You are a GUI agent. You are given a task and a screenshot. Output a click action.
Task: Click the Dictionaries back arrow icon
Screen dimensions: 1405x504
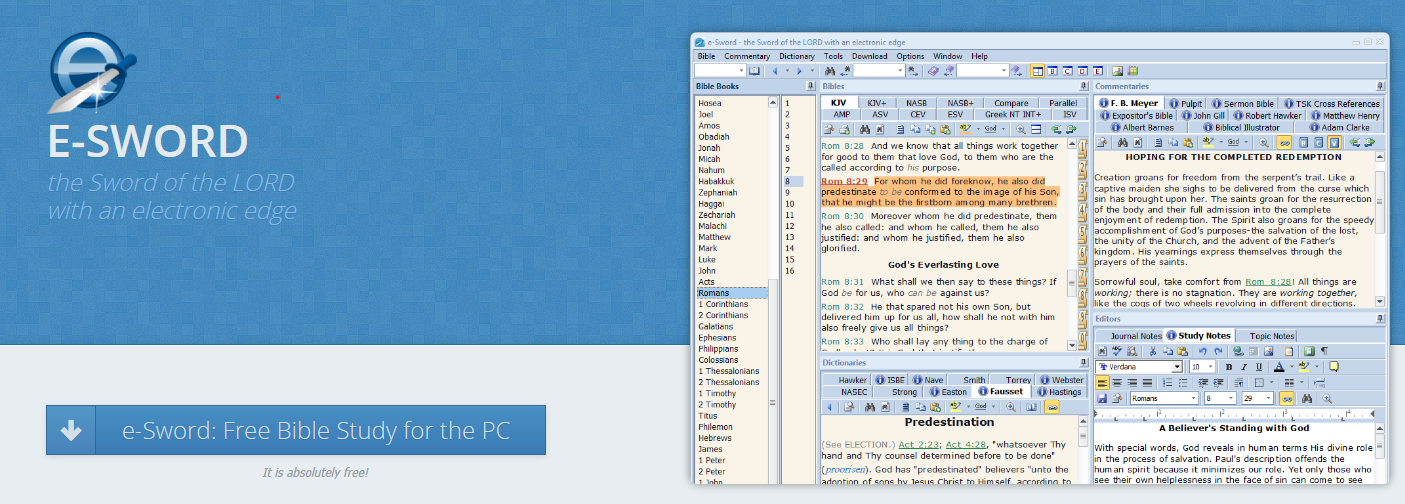[x=829, y=407]
